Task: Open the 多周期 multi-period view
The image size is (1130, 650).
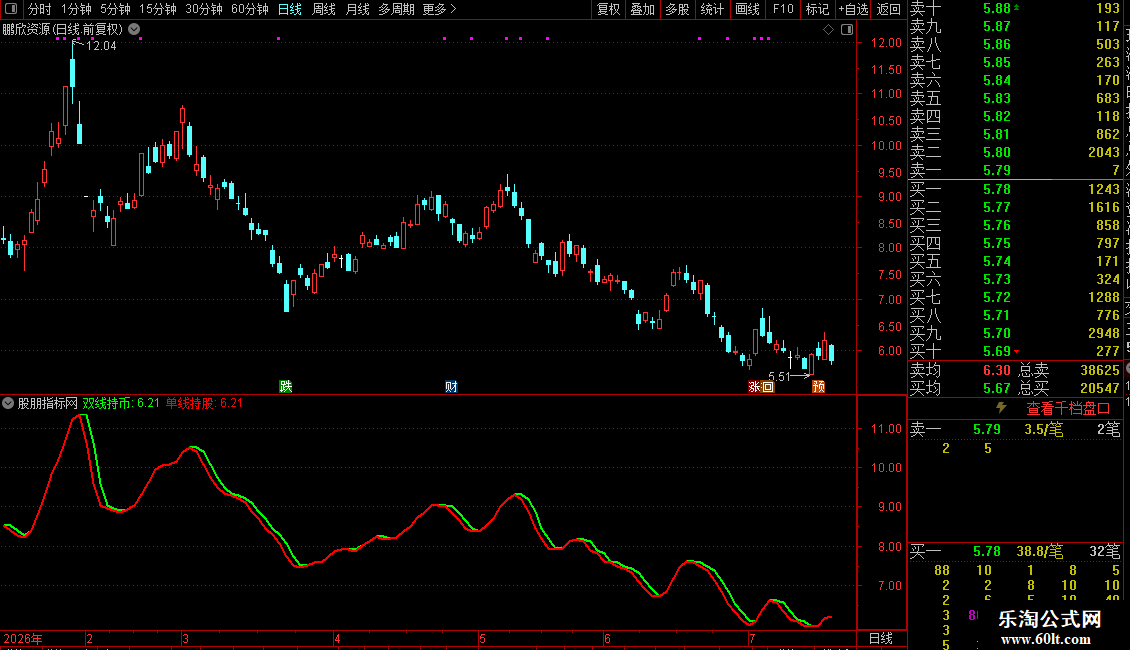Action: [396, 9]
